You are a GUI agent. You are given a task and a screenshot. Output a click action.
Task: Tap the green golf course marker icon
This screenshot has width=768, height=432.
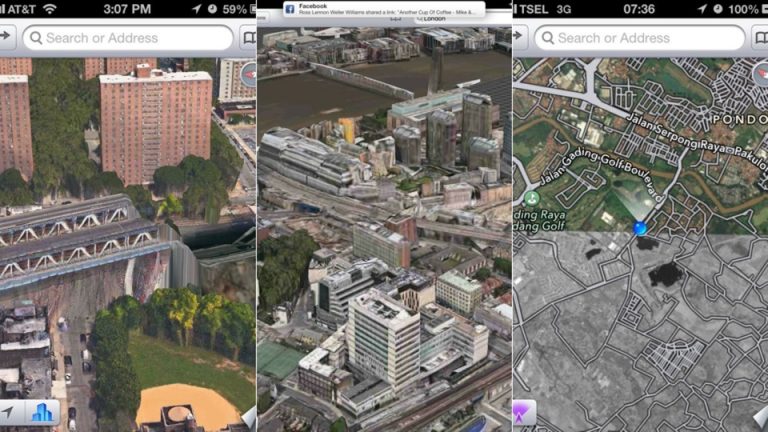[531, 198]
